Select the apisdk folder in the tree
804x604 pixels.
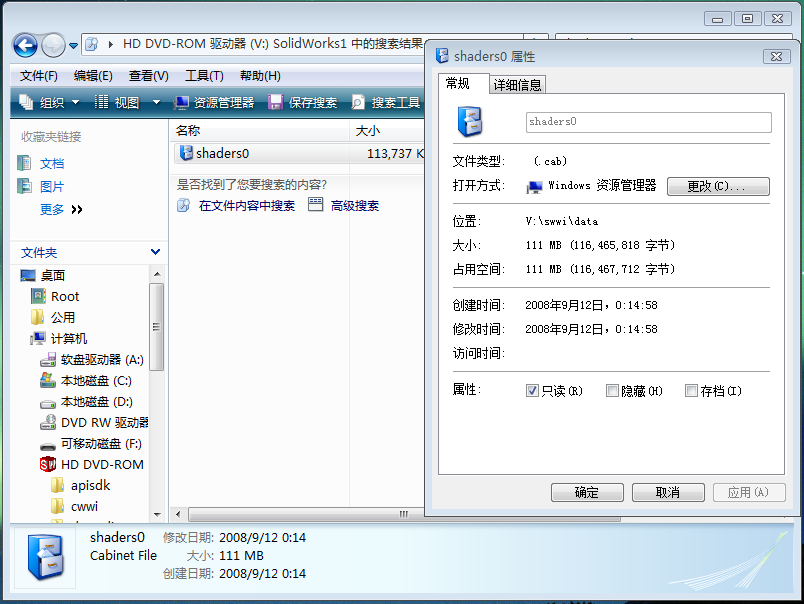tap(90, 486)
